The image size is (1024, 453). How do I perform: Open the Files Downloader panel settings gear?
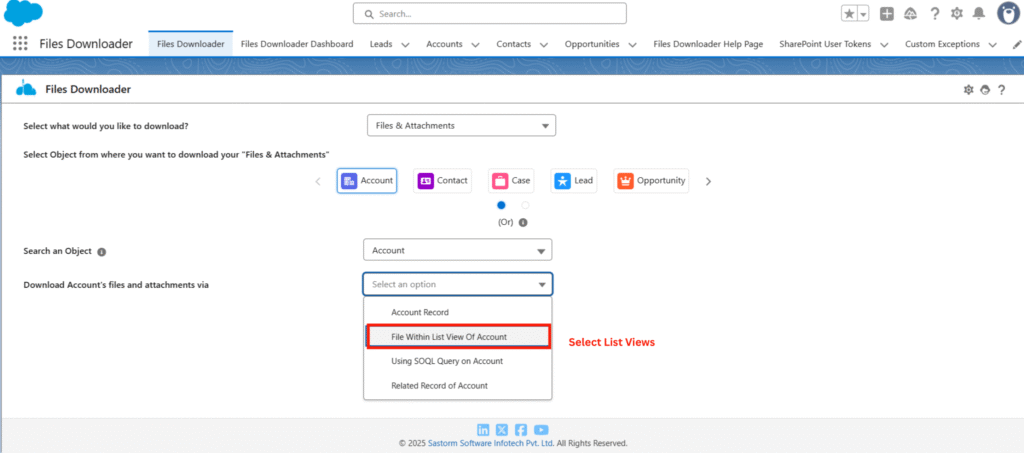[968, 89]
